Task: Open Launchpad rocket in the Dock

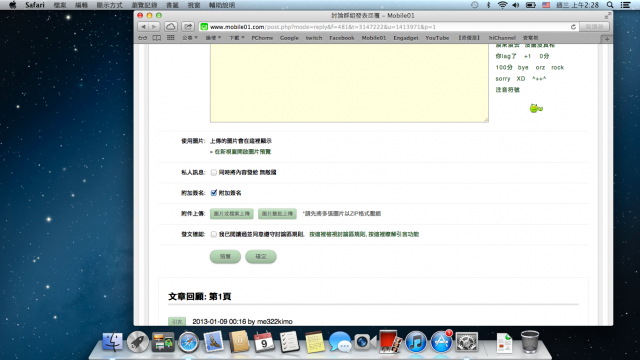Action: tap(138, 342)
